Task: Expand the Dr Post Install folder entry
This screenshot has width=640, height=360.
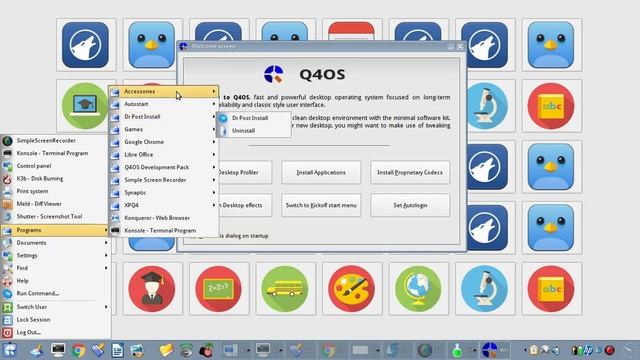Action: [164, 117]
